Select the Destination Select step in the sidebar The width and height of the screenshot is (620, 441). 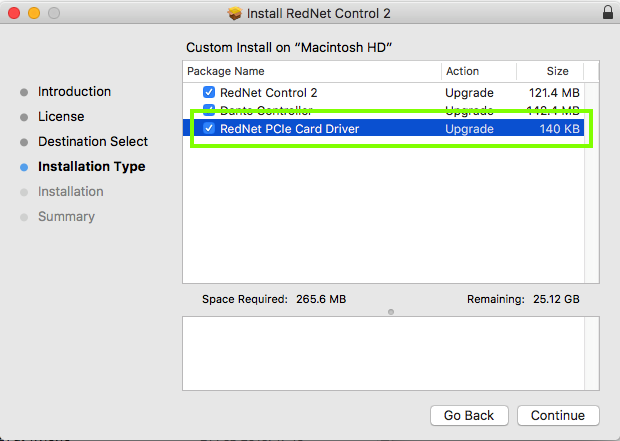[93, 142]
